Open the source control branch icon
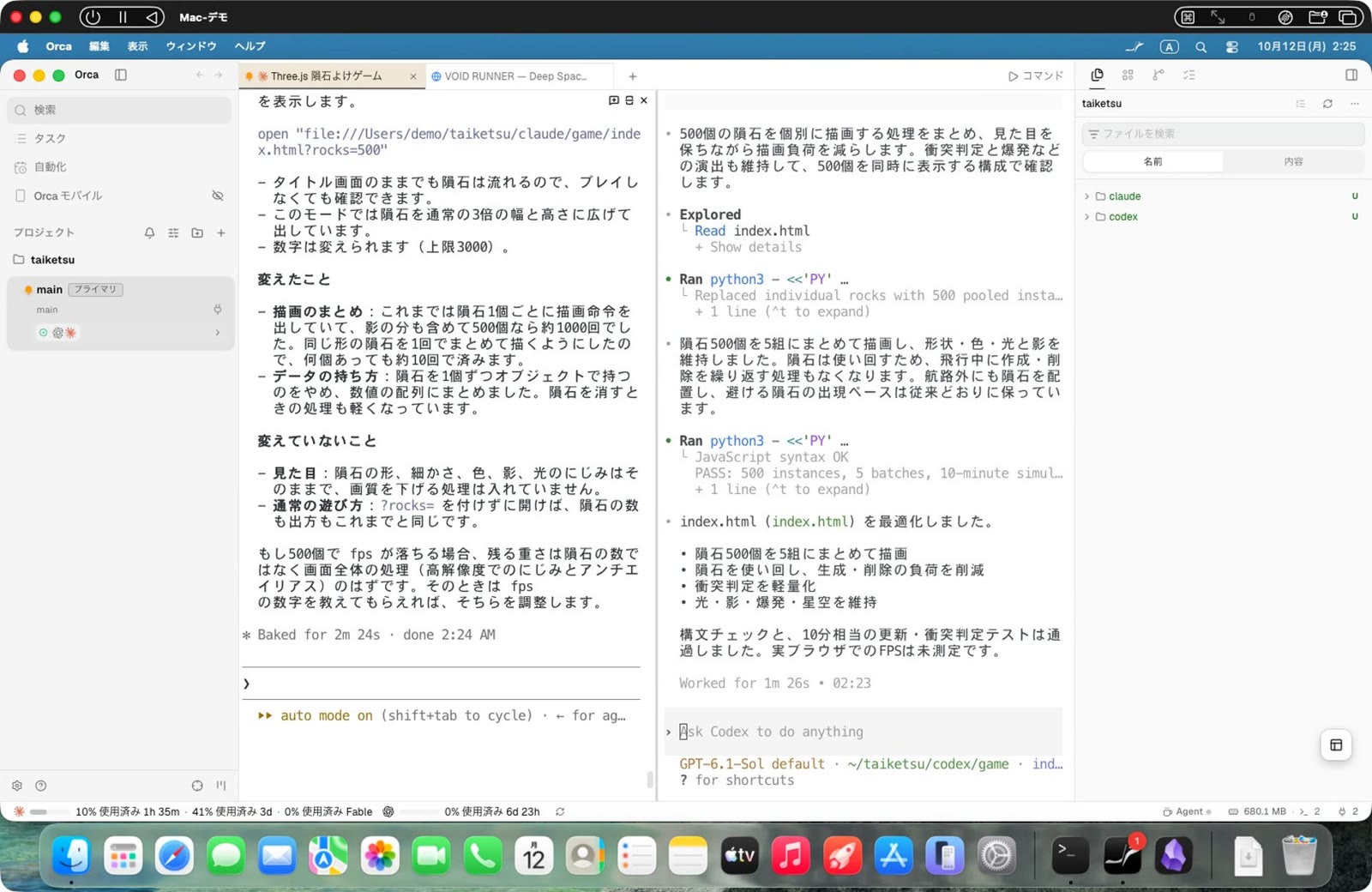 1158,75
